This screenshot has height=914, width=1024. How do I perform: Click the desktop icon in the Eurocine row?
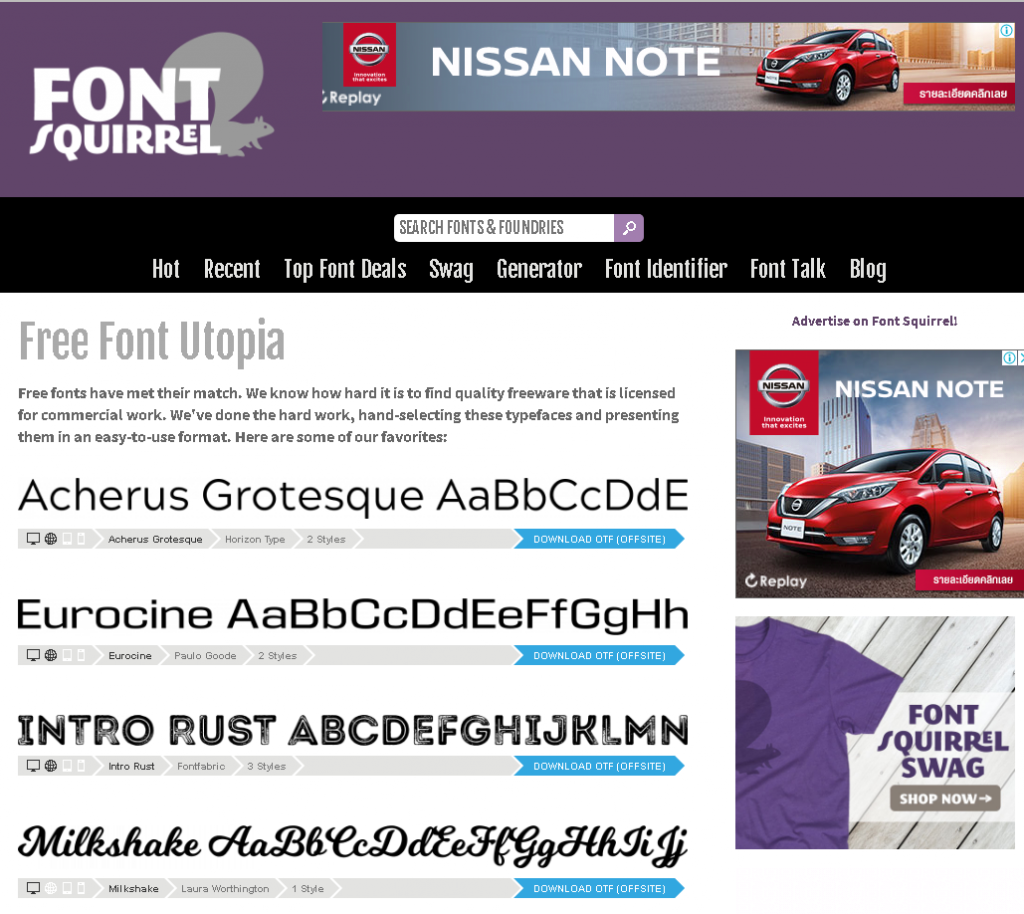(33, 655)
